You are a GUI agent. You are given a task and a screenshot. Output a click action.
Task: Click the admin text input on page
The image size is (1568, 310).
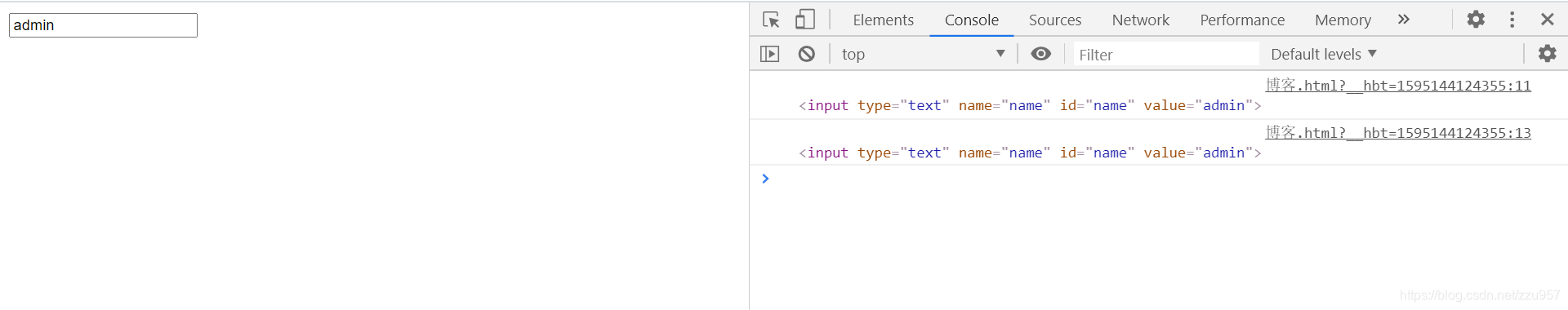coord(103,25)
